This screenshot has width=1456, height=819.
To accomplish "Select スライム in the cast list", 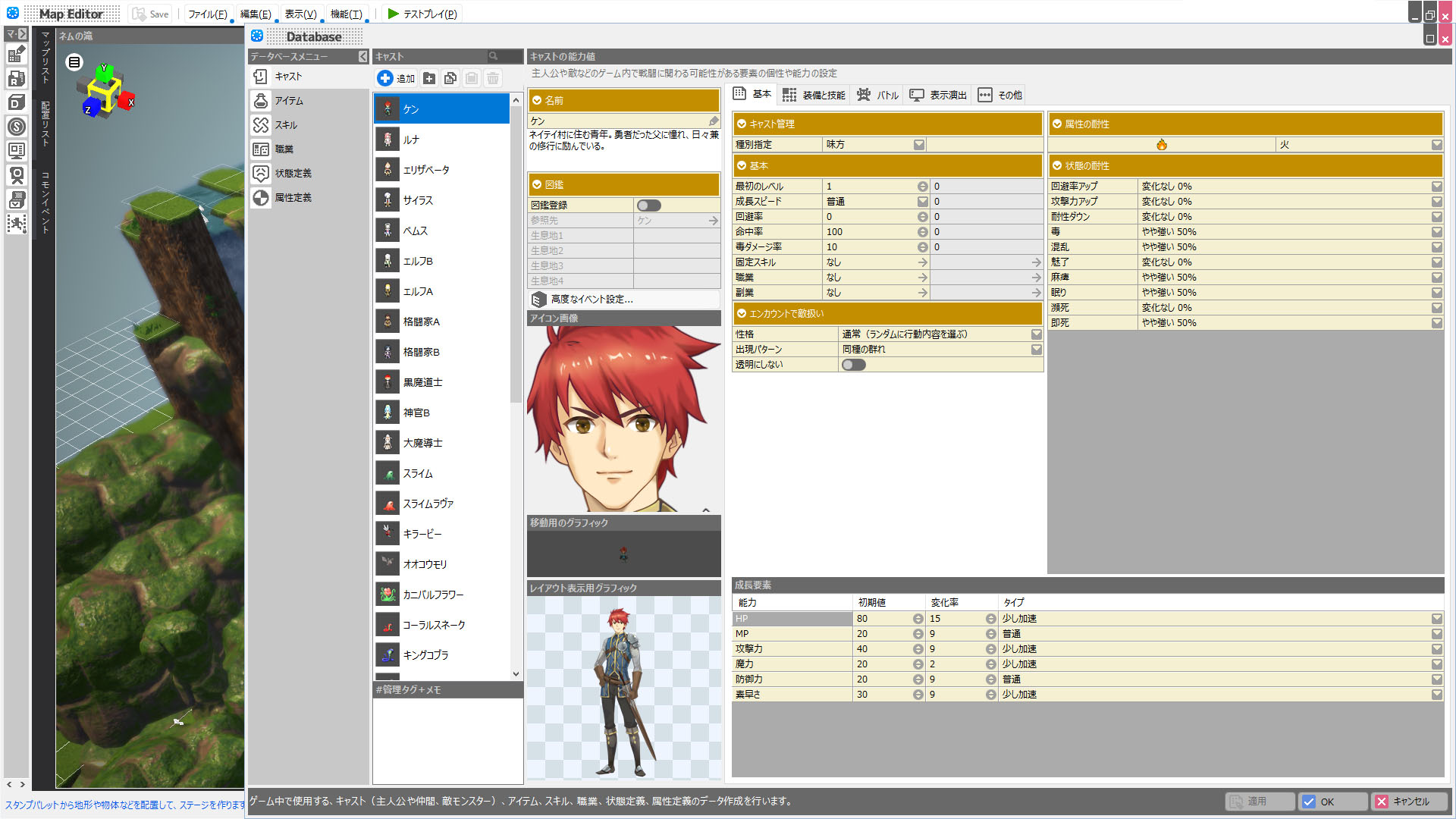I will tap(418, 474).
